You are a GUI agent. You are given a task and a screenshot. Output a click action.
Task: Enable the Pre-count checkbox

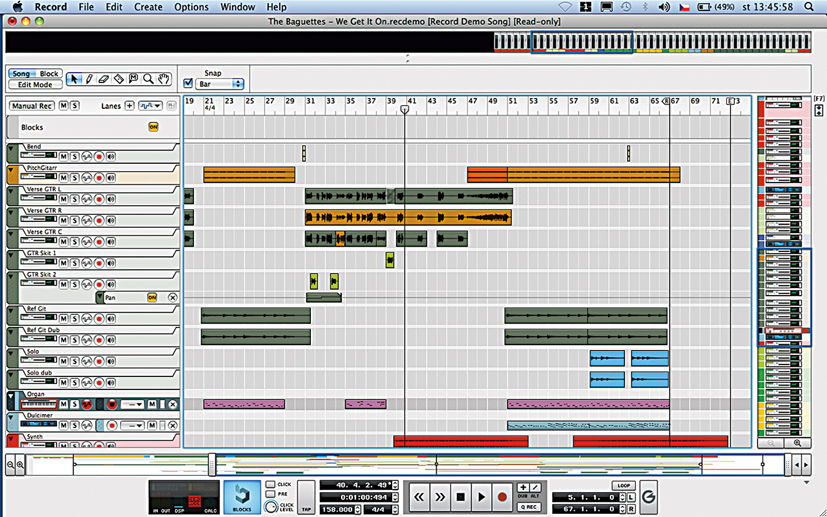click(x=270, y=494)
